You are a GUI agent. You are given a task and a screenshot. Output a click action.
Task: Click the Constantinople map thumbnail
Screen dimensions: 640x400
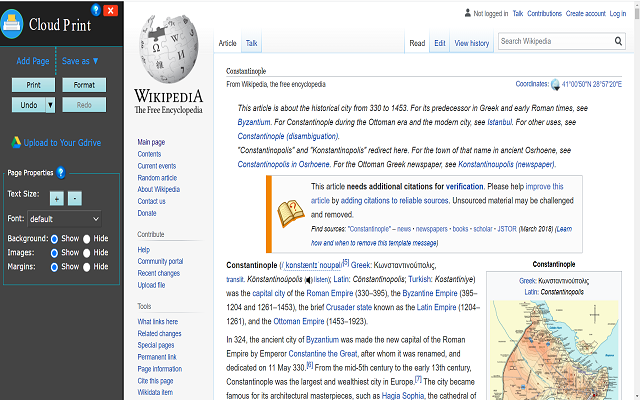point(555,350)
